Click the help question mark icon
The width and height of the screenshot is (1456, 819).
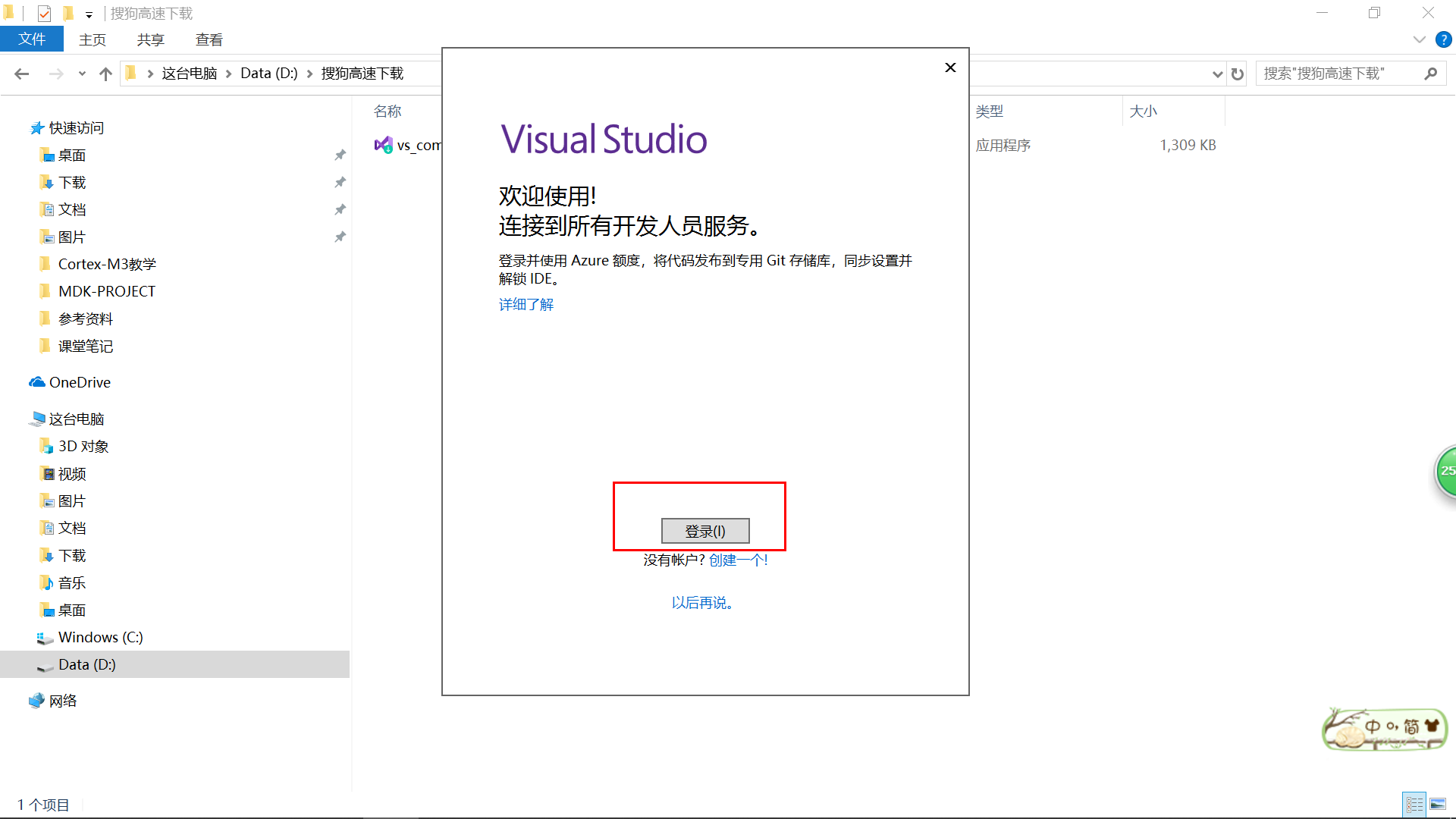(1443, 39)
